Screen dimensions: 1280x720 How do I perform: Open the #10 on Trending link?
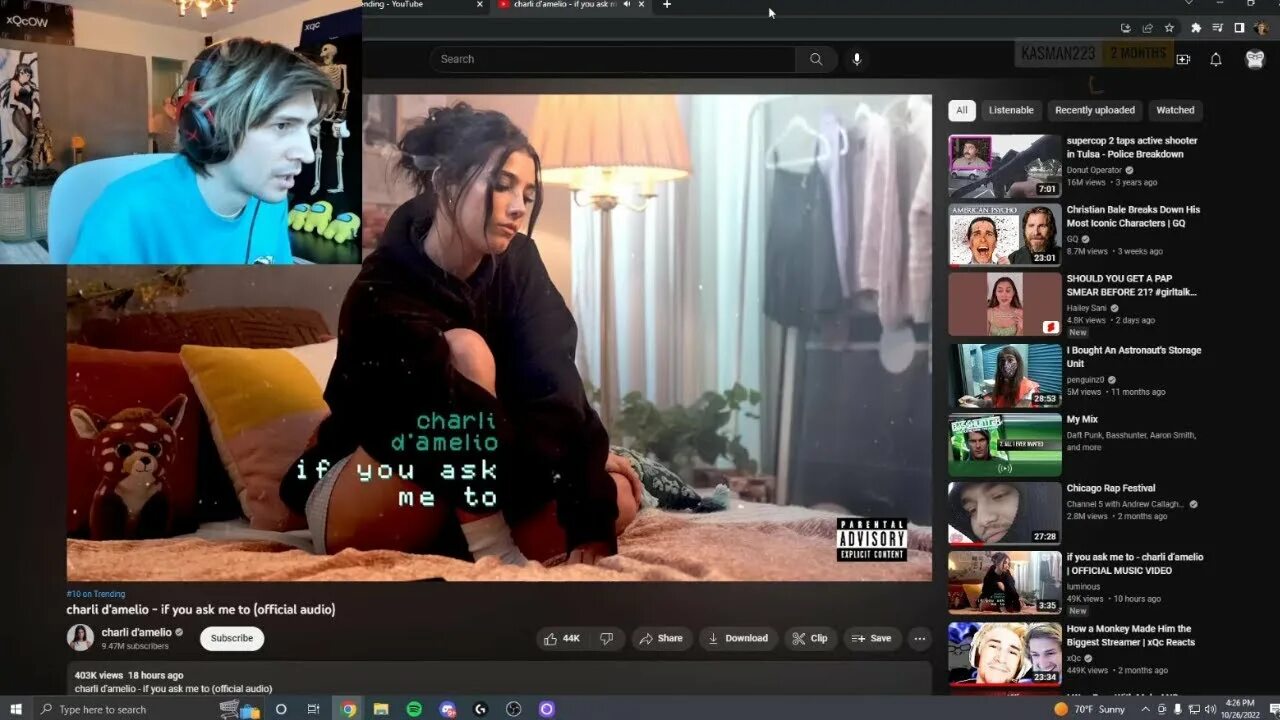tap(96, 594)
